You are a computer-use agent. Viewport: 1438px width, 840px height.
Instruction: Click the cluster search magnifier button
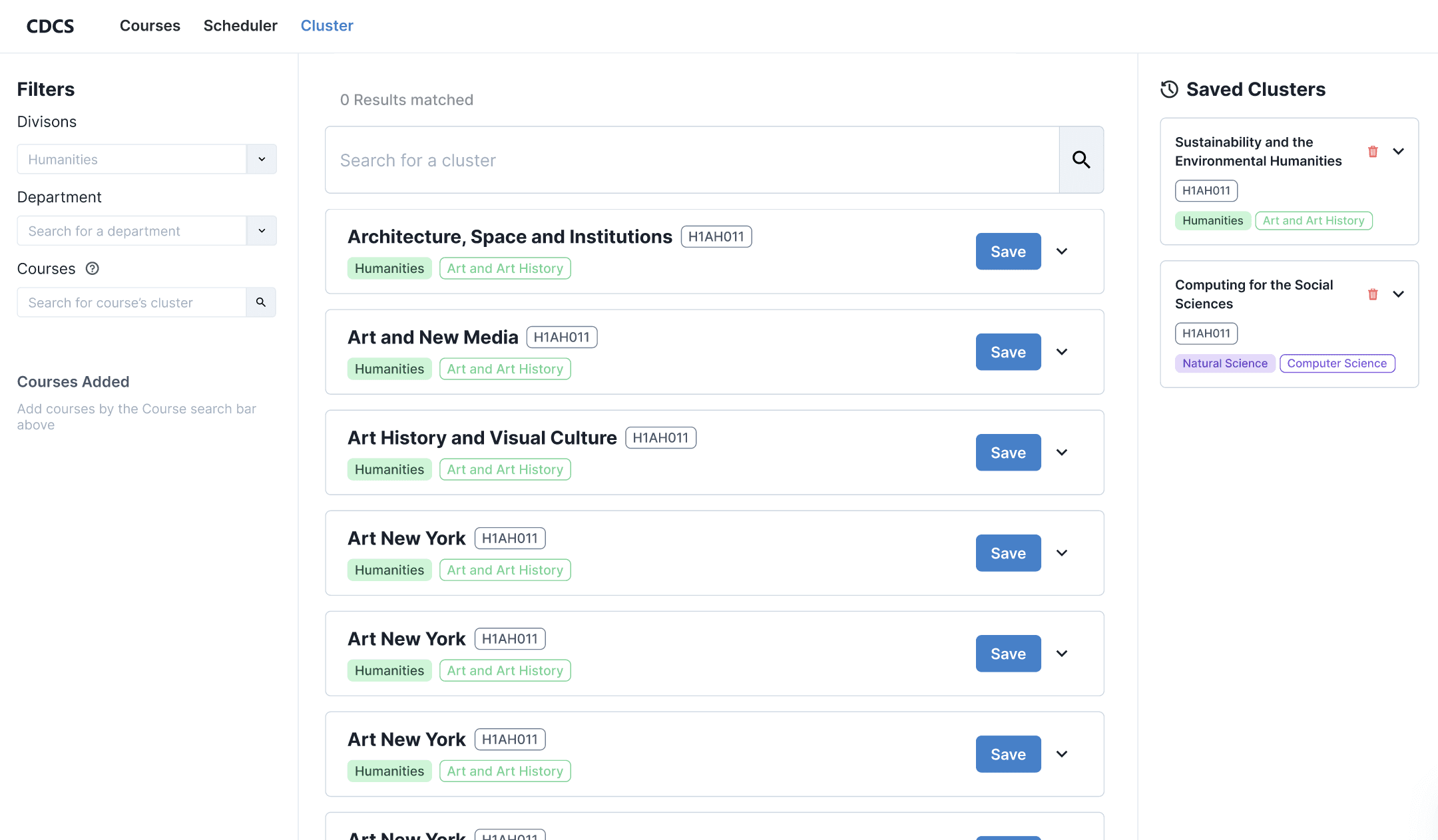tap(1081, 160)
